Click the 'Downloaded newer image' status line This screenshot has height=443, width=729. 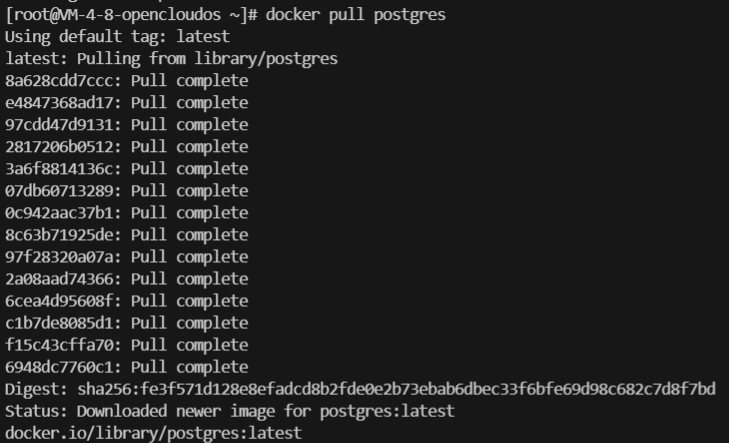tap(229, 410)
